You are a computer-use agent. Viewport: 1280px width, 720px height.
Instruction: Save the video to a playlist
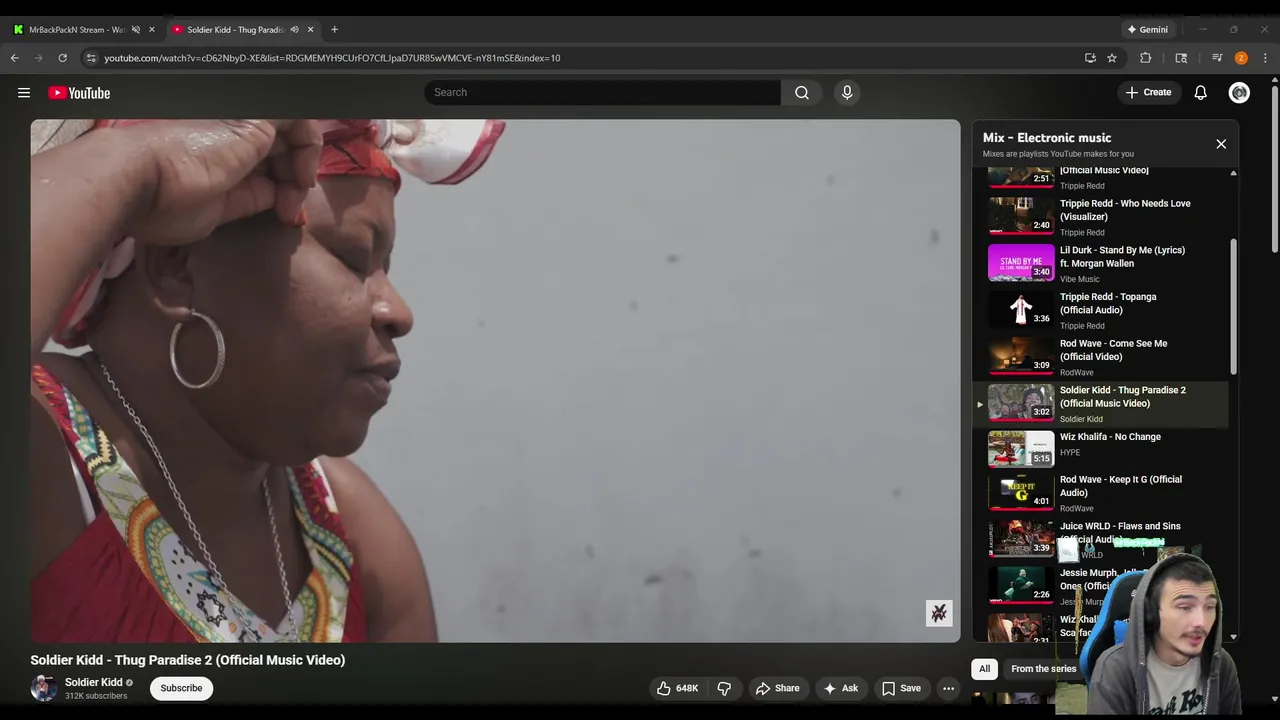(x=901, y=688)
